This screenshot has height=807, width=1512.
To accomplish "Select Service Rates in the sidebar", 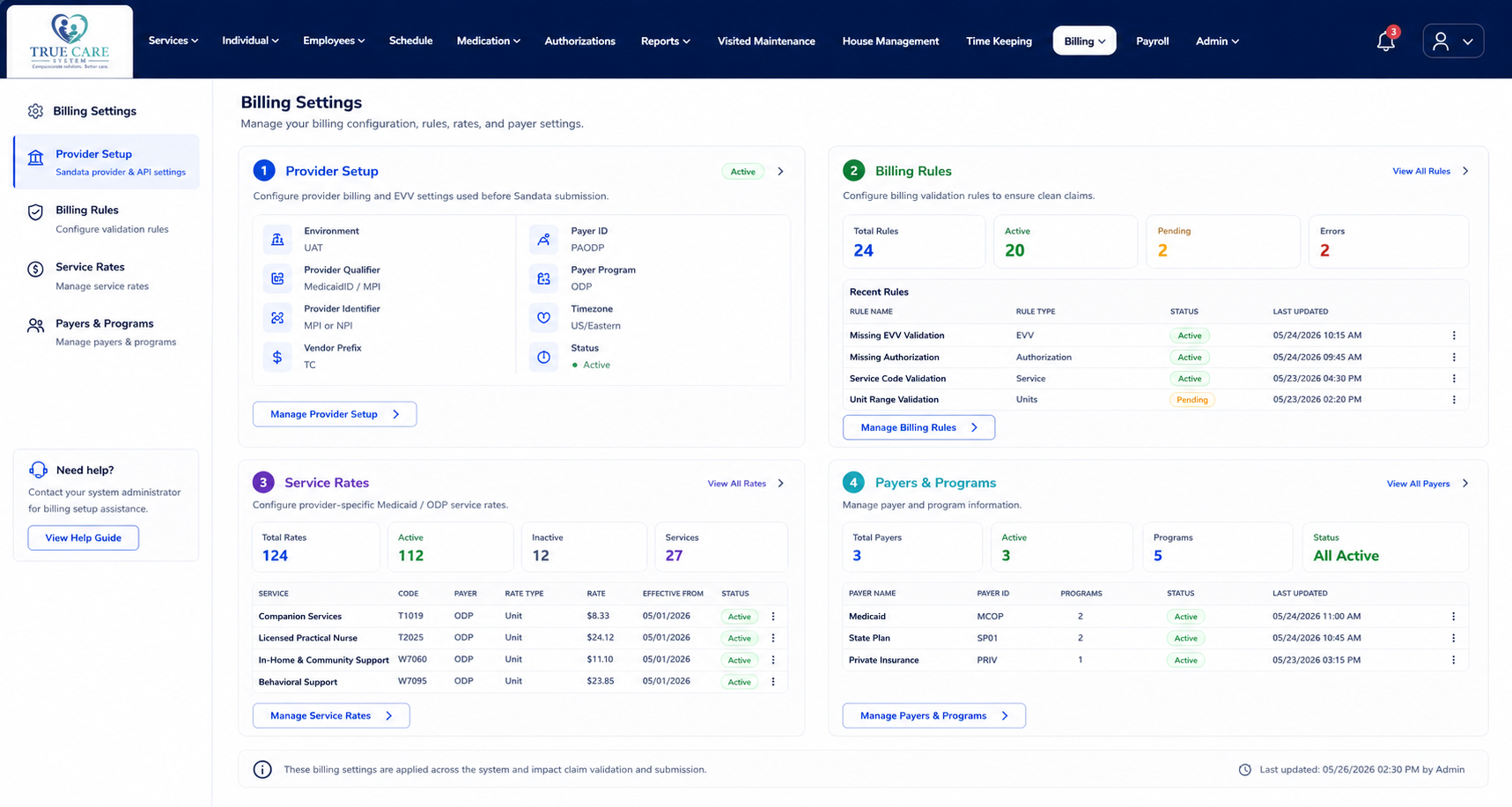I will click(107, 276).
